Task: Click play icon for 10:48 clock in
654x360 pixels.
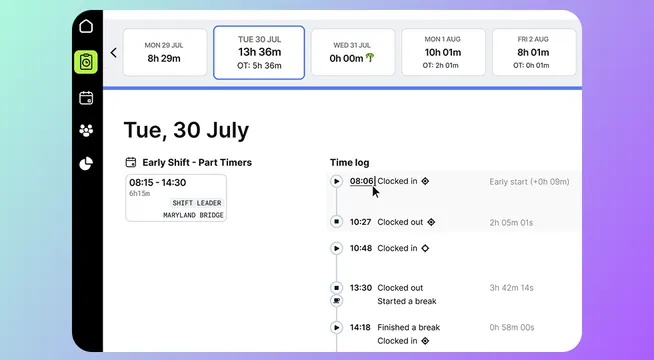Action: tap(336, 249)
